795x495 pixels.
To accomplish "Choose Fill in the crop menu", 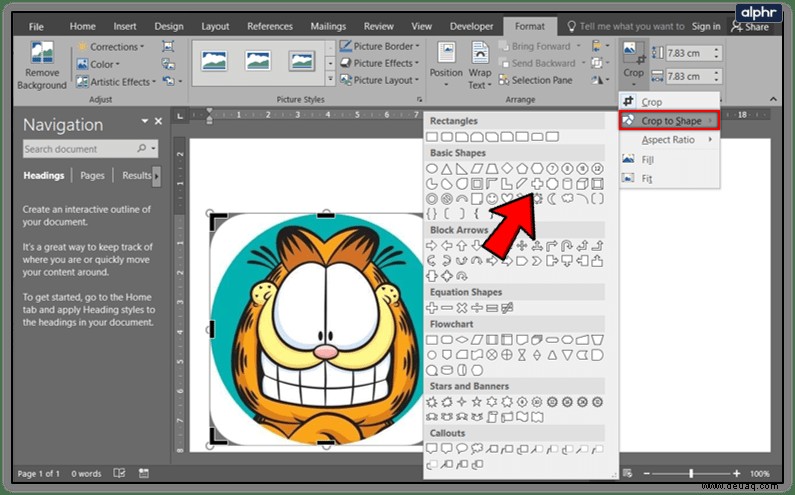I will [x=669, y=159].
